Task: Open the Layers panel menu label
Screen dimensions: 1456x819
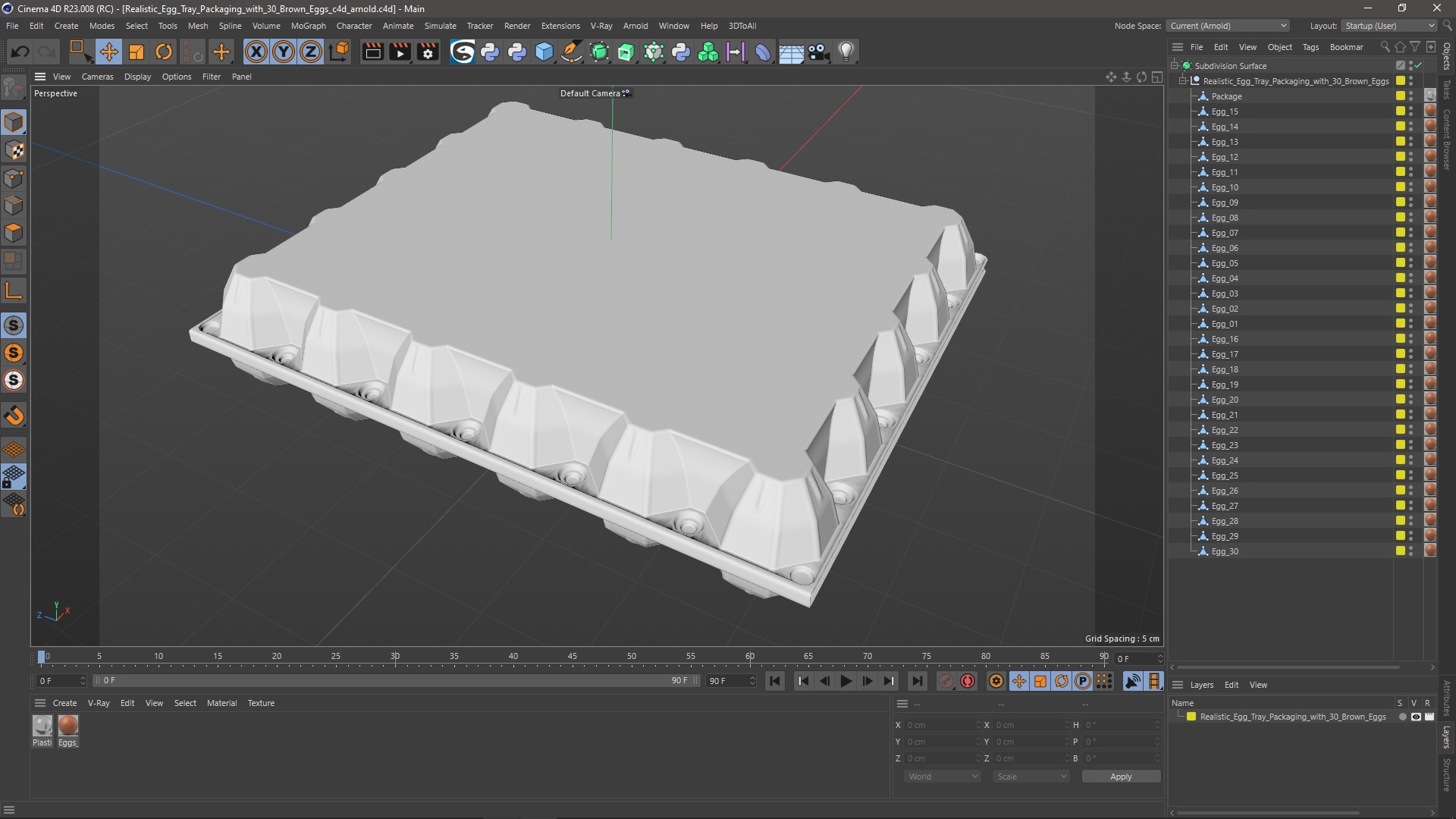Action: click(1201, 685)
